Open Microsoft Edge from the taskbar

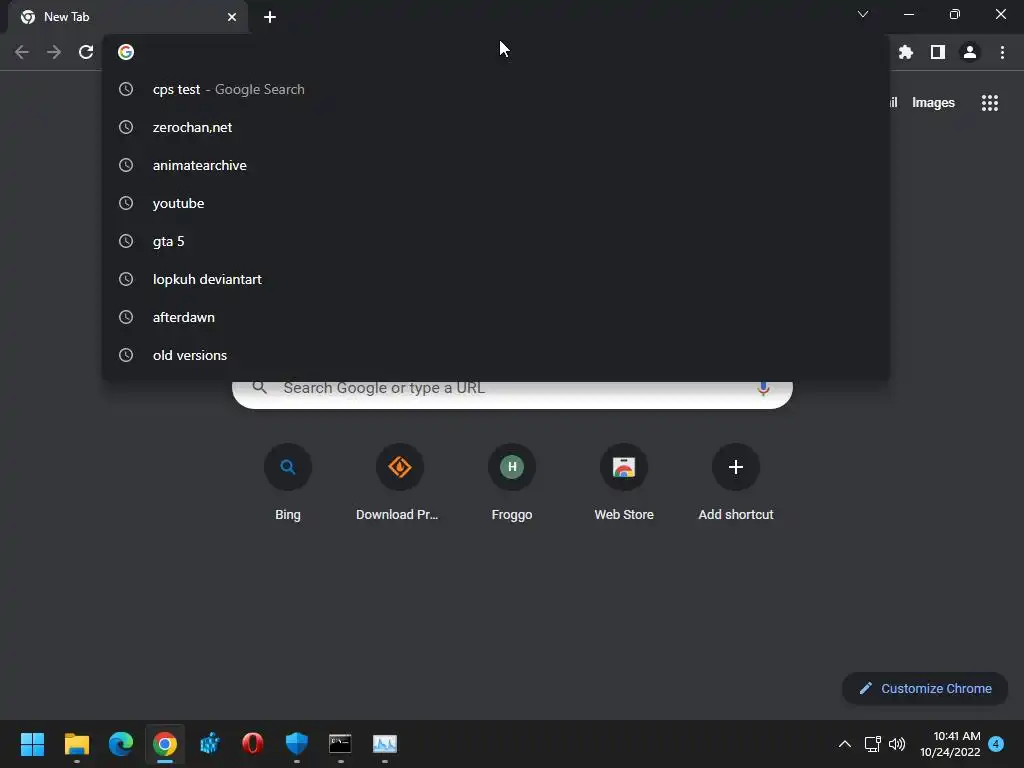coord(121,744)
